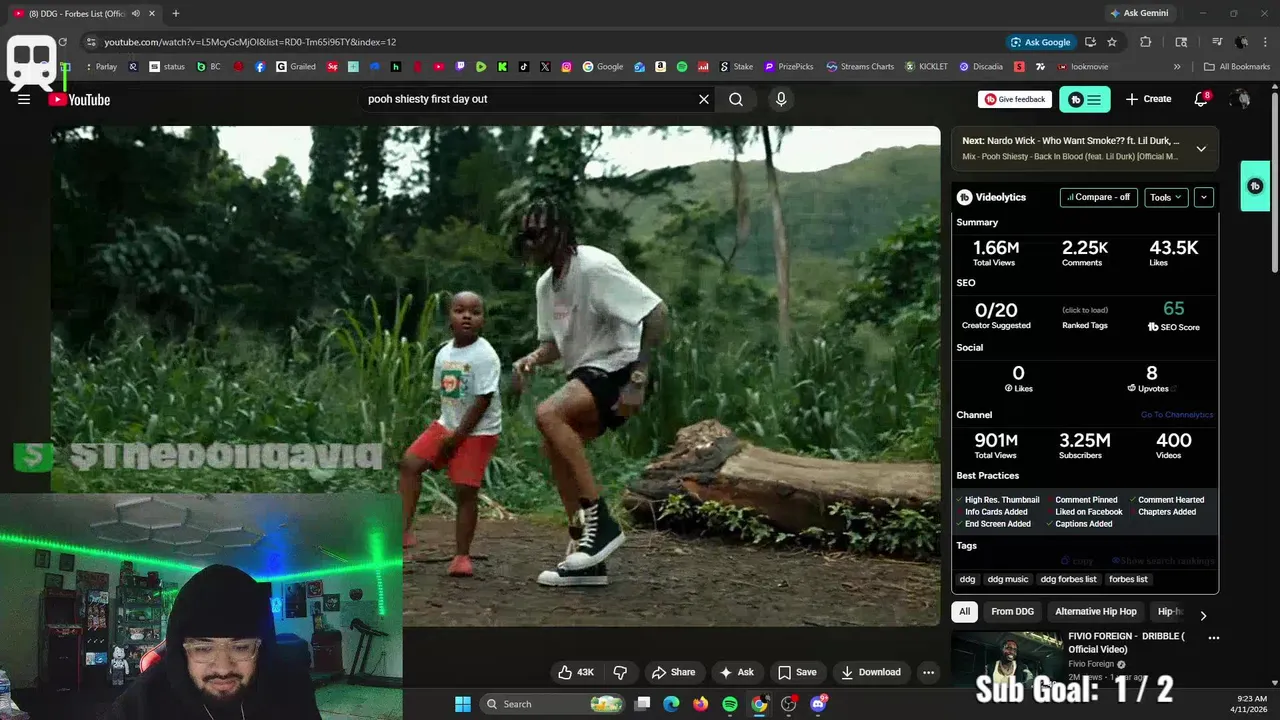Open the Spotify icon in the taskbar
This screenshot has height=720, width=1280.
(730, 704)
